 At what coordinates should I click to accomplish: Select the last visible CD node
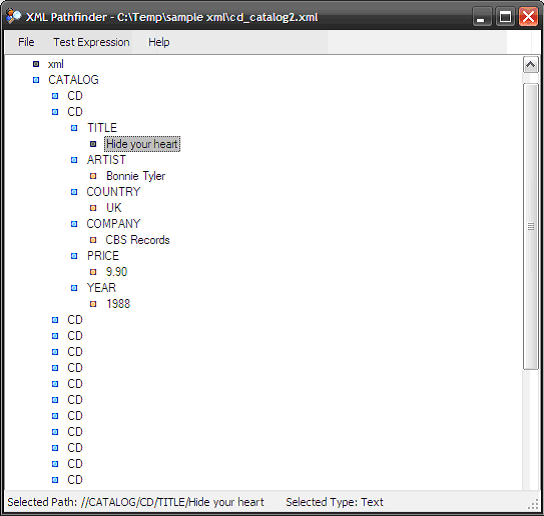(75, 480)
